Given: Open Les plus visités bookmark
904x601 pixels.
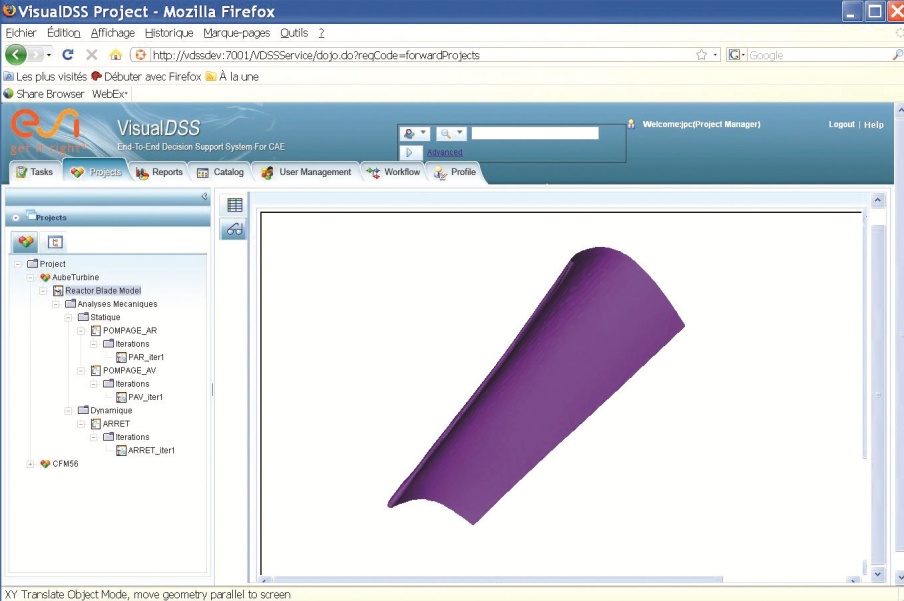Looking at the screenshot, I should pos(45,77).
